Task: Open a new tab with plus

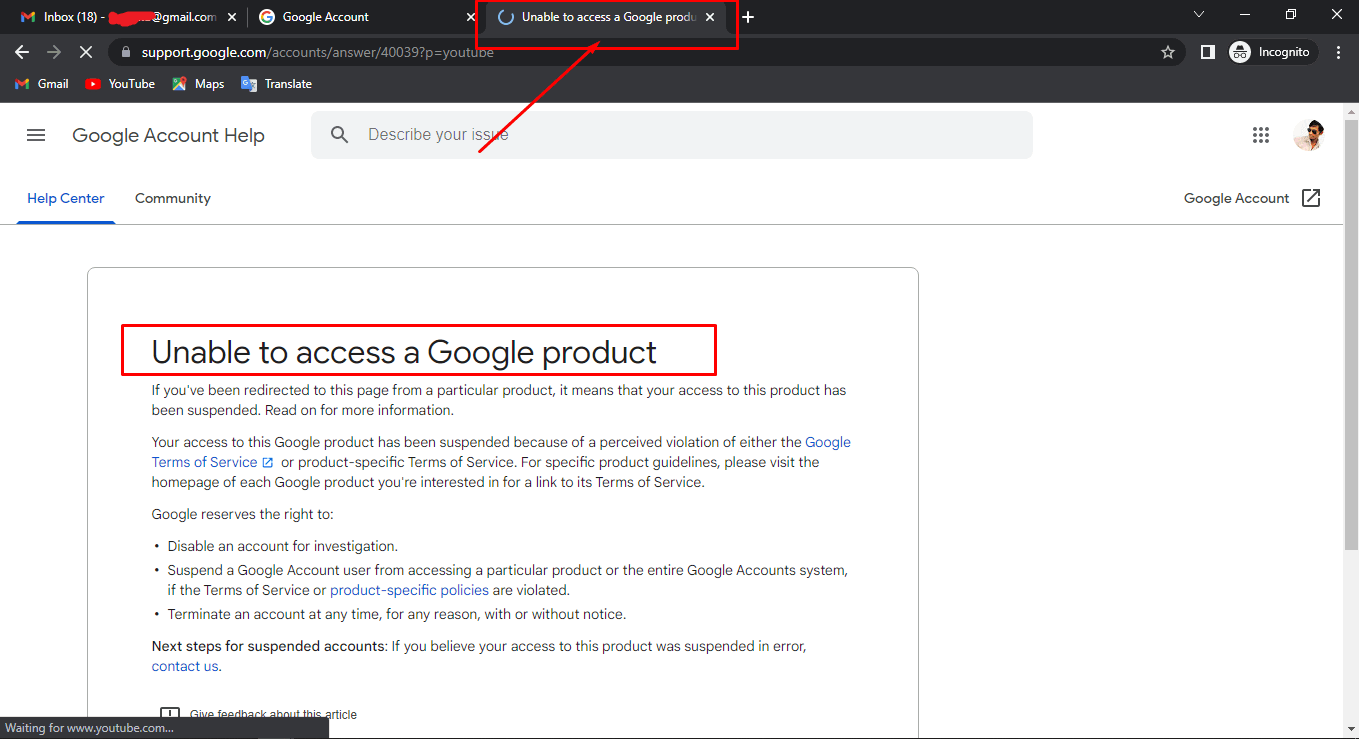Action: [748, 17]
